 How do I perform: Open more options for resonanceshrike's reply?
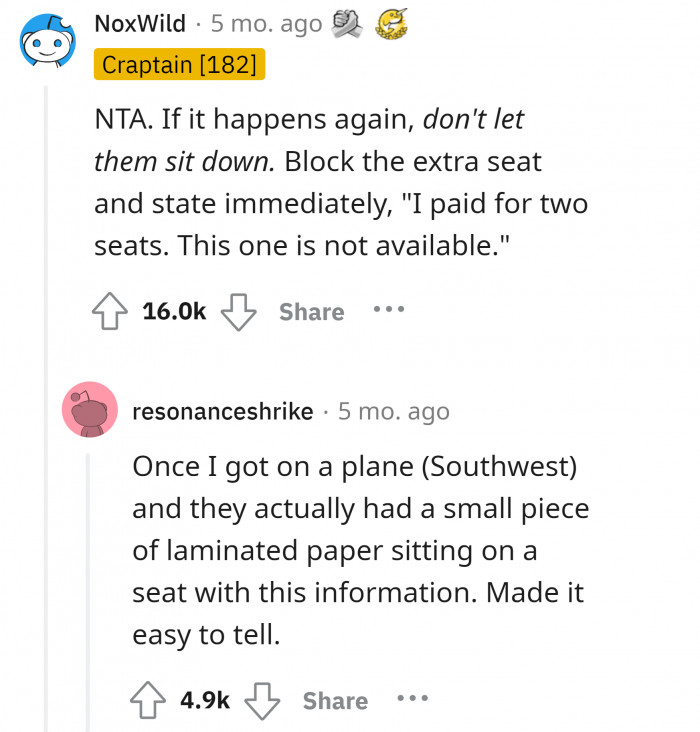(411, 699)
